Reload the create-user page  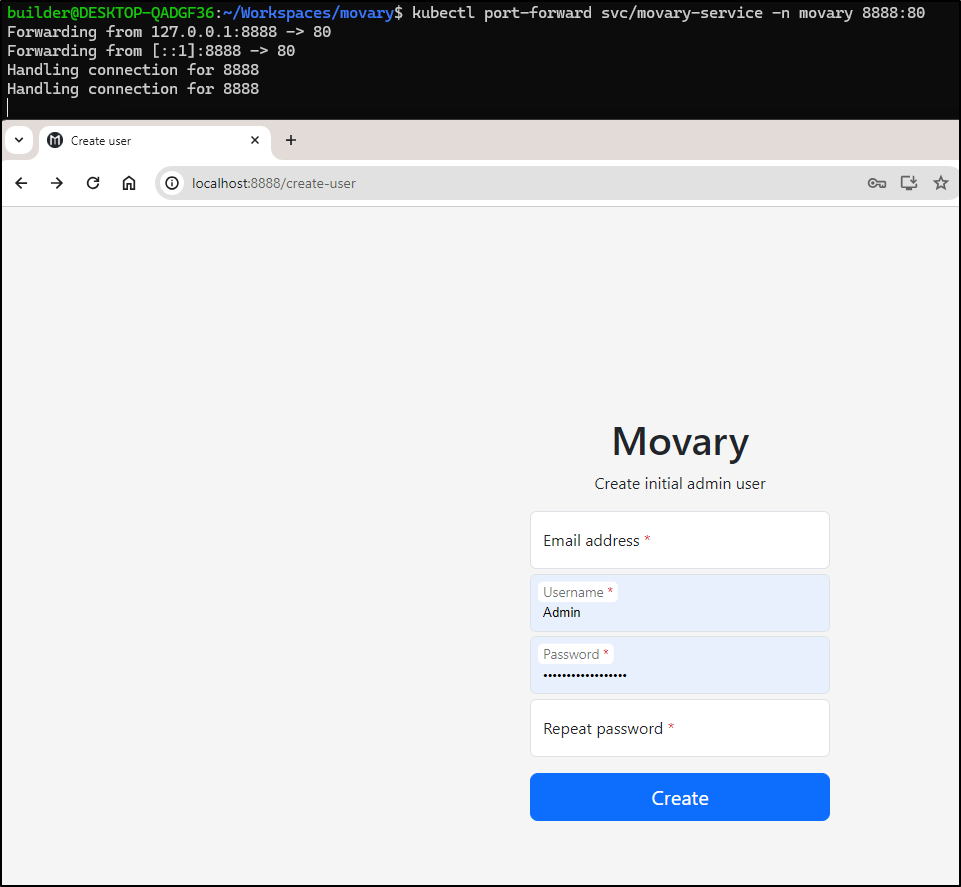pos(93,183)
